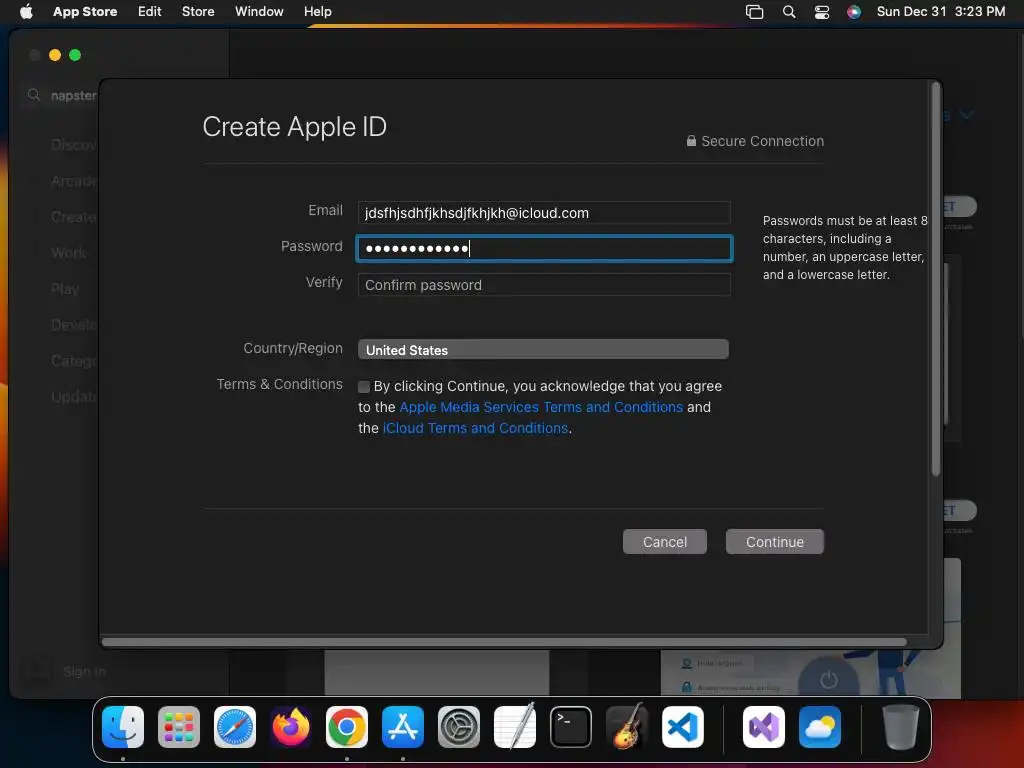The height and width of the screenshot is (768, 1024).
Task: Open Finder from the dock
Action: (x=123, y=727)
